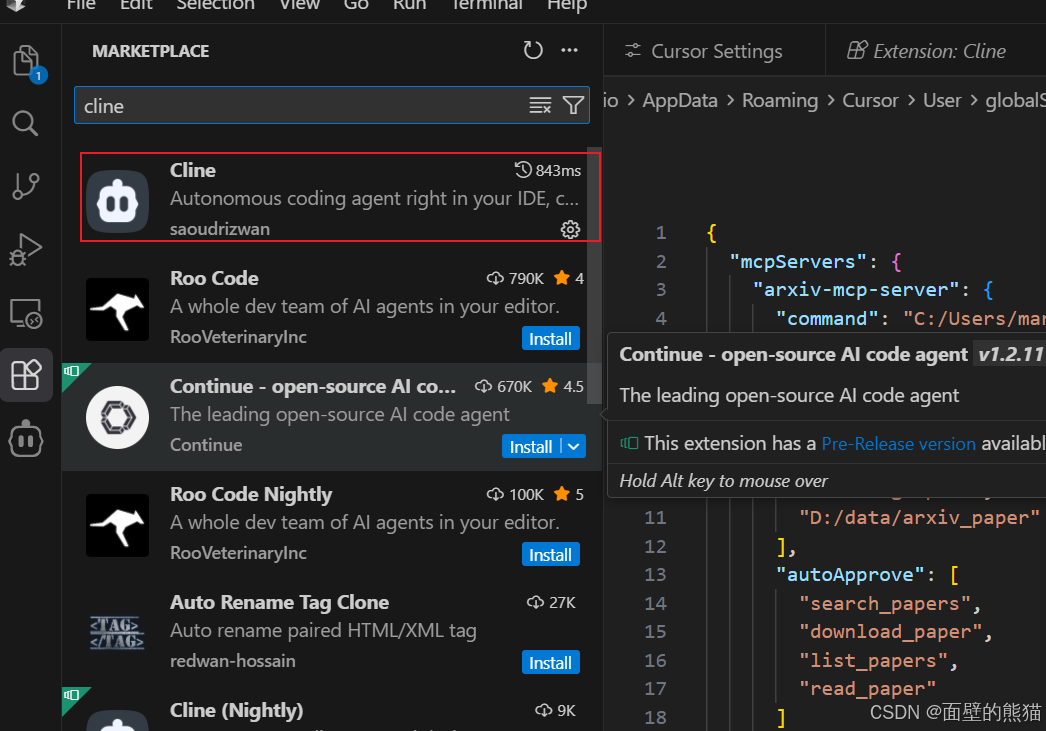Image resolution: width=1046 pixels, height=731 pixels.
Task: Click Continue rating star icon
Action: click(x=550, y=386)
